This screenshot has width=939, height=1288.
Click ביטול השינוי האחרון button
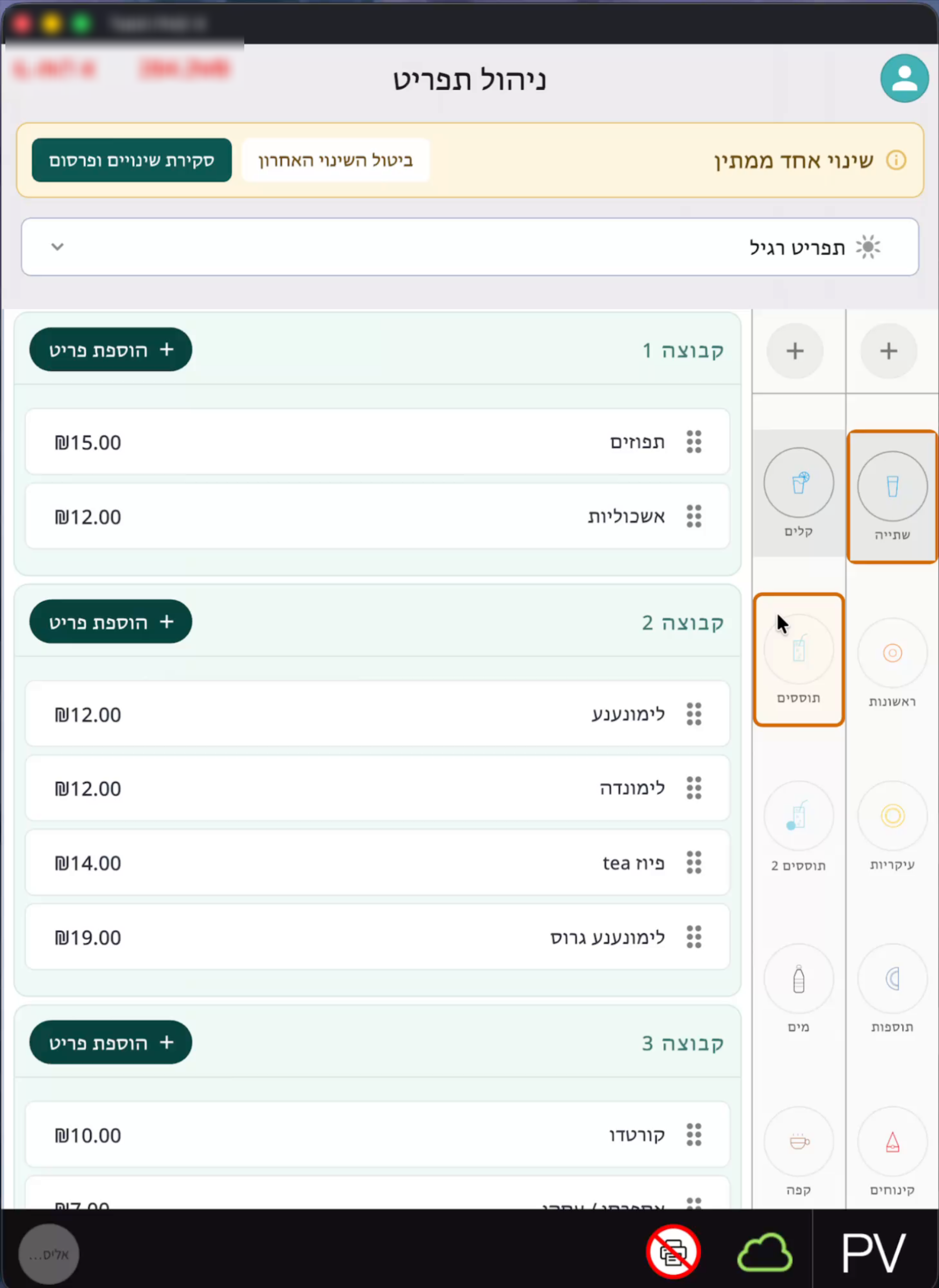(336, 160)
